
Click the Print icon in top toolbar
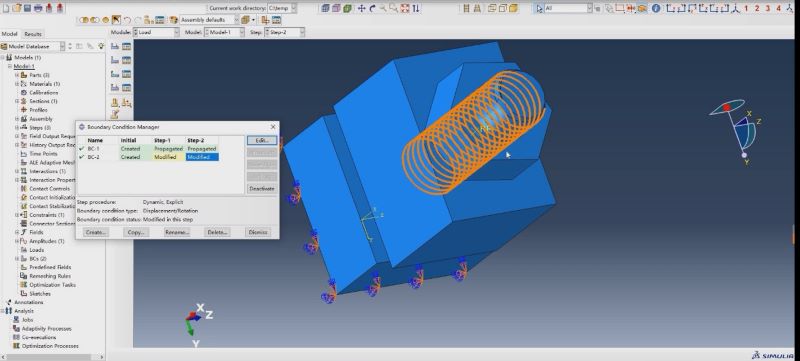(38, 8)
